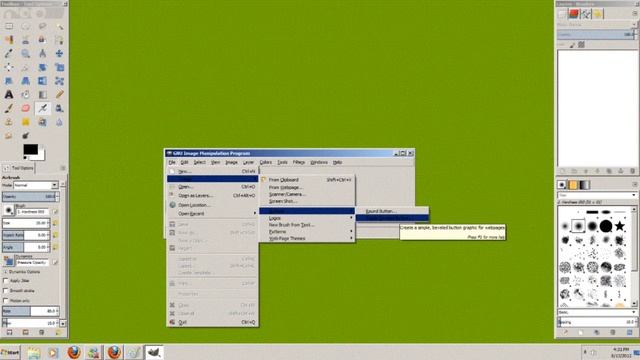
Task: Choose Round Button menu entry
Action: click(392, 211)
